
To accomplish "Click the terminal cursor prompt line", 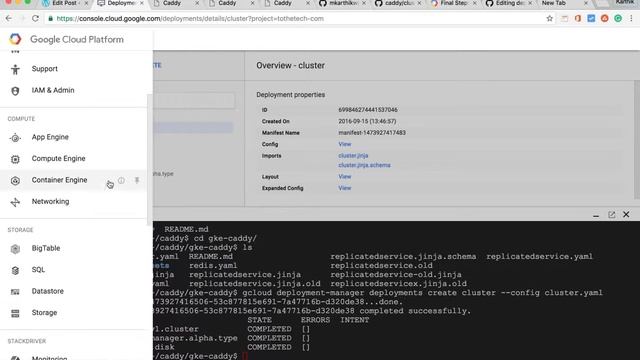I will coord(200,356).
